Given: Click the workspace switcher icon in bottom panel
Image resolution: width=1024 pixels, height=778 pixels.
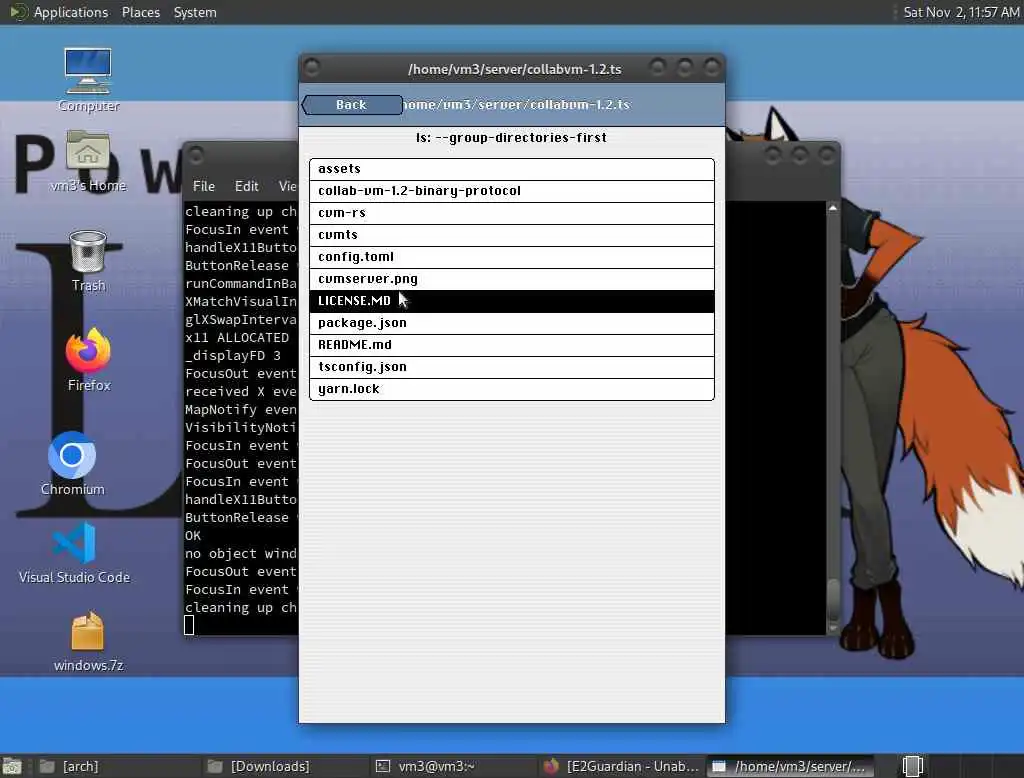Looking at the screenshot, I should [912, 766].
